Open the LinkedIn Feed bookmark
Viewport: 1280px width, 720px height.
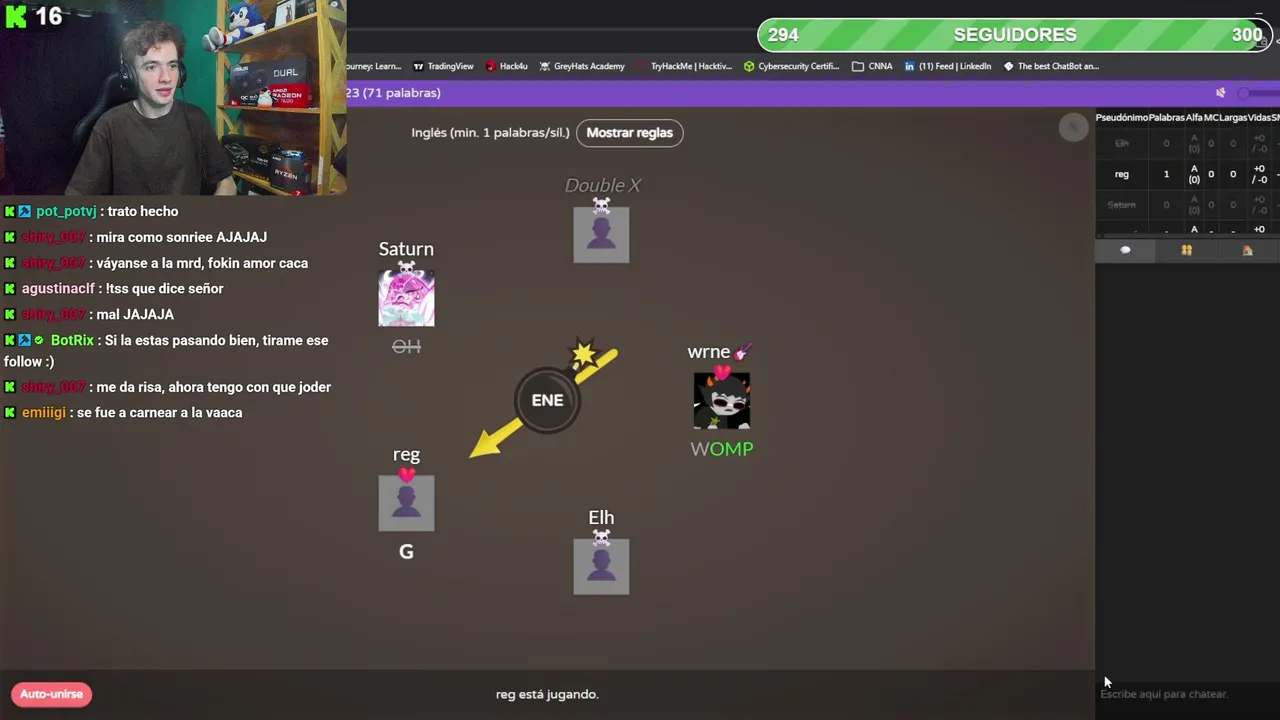(948, 66)
